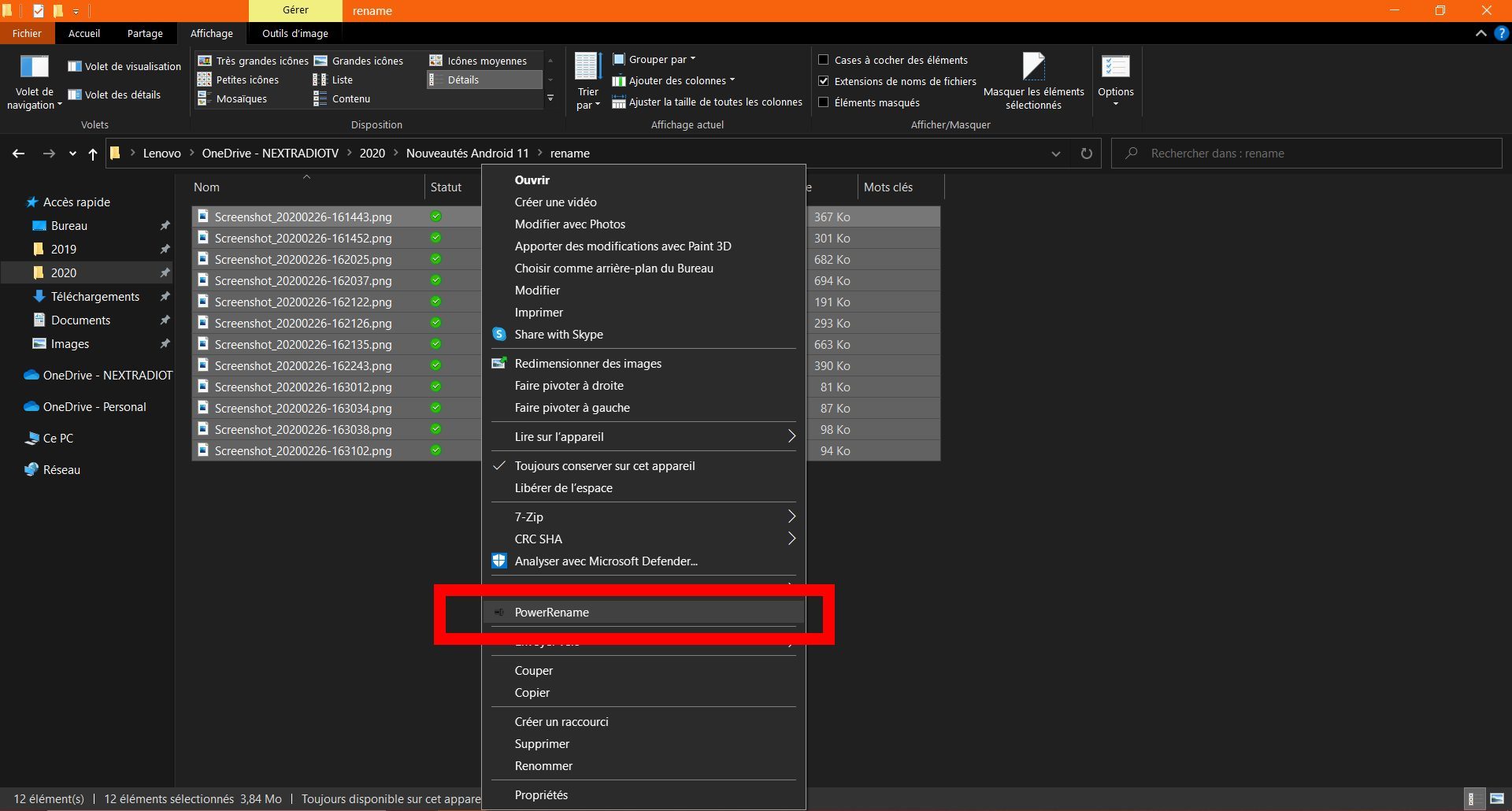Expand Grouper par dropdown
1512x811 pixels.
(654, 59)
